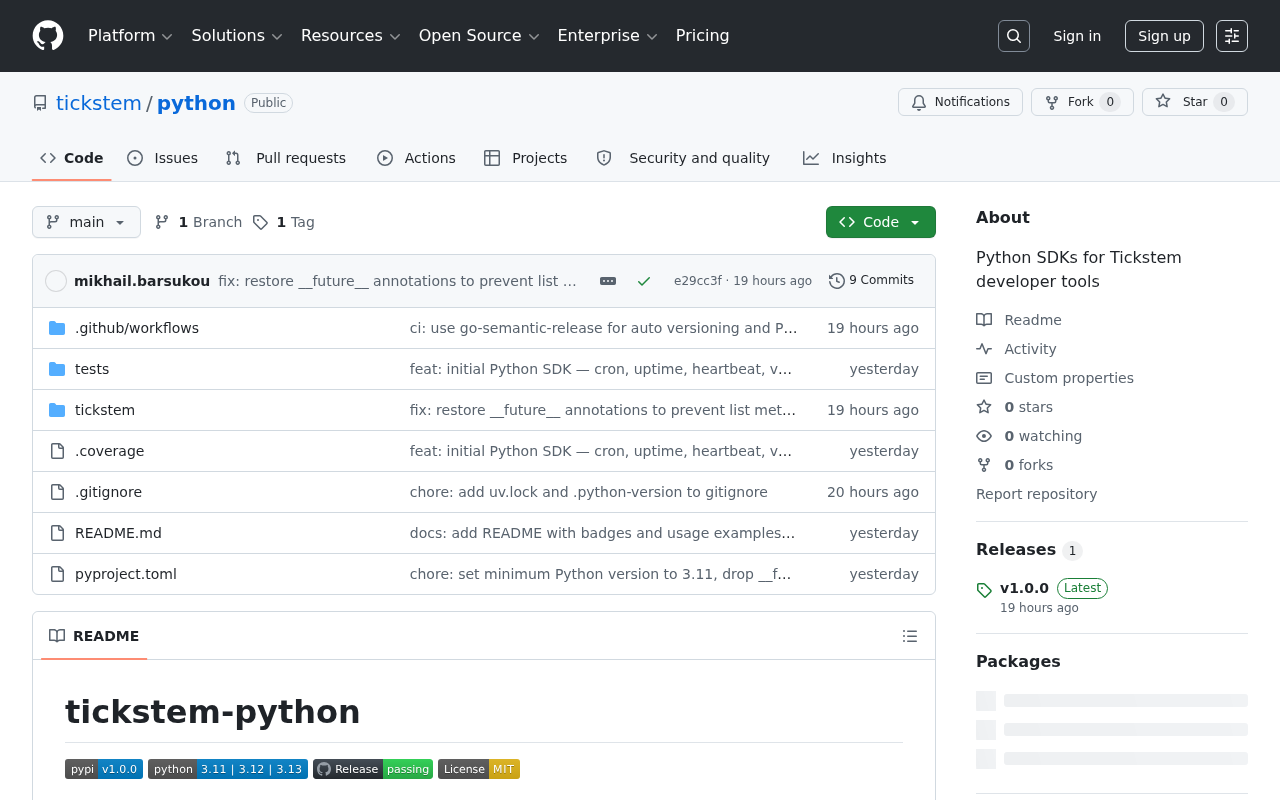View the 1 Branch link
This screenshot has width=1280, height=800.
pyautogui.click(x=199, y=222)
